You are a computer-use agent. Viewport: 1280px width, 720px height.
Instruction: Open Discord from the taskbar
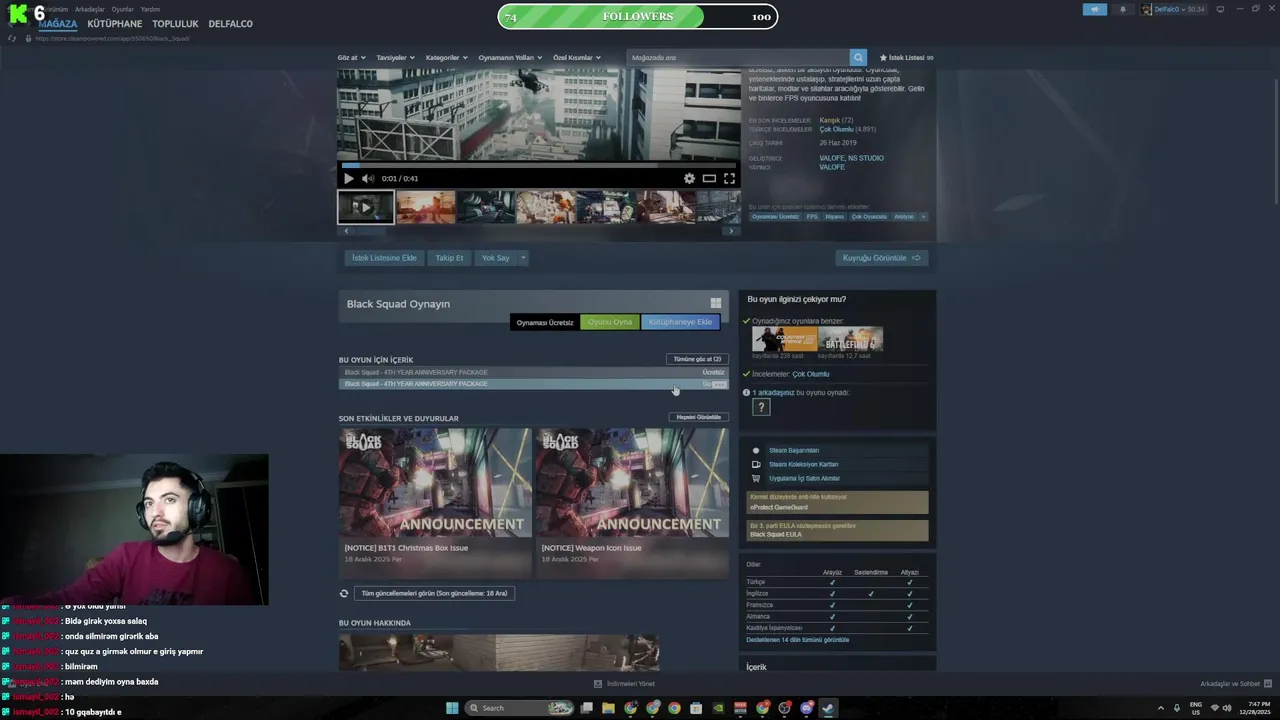pyautogui.click(x=806, y=708)
